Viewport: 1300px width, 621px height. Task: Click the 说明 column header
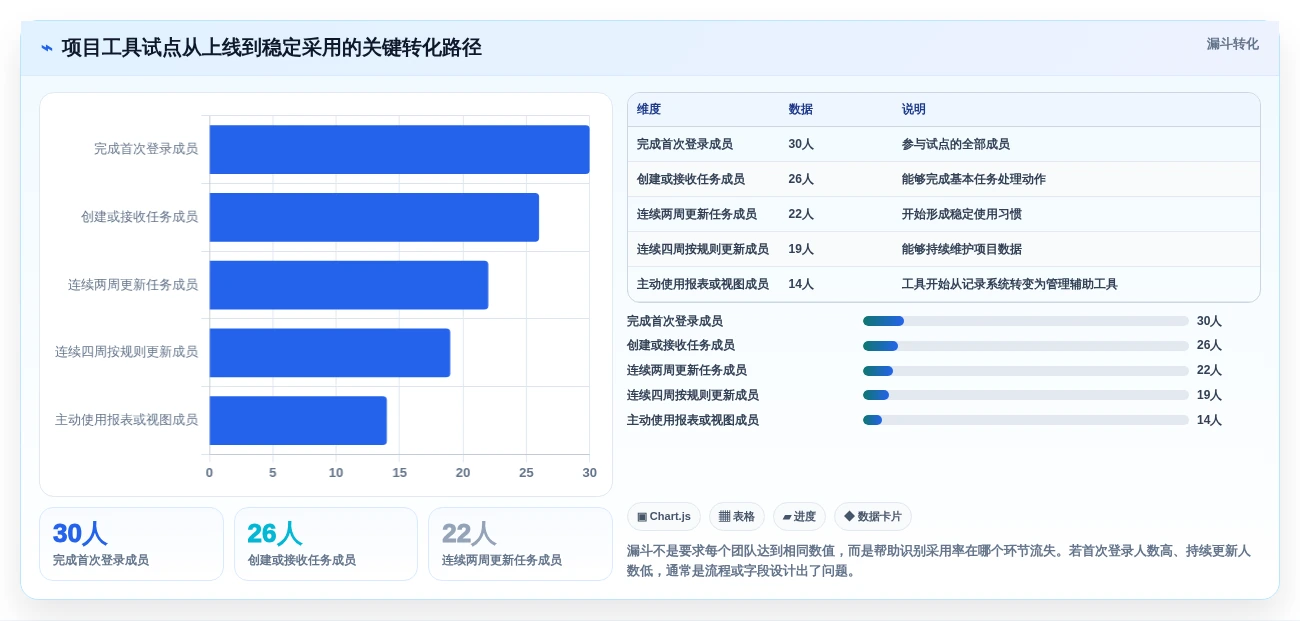coord(914,110)
